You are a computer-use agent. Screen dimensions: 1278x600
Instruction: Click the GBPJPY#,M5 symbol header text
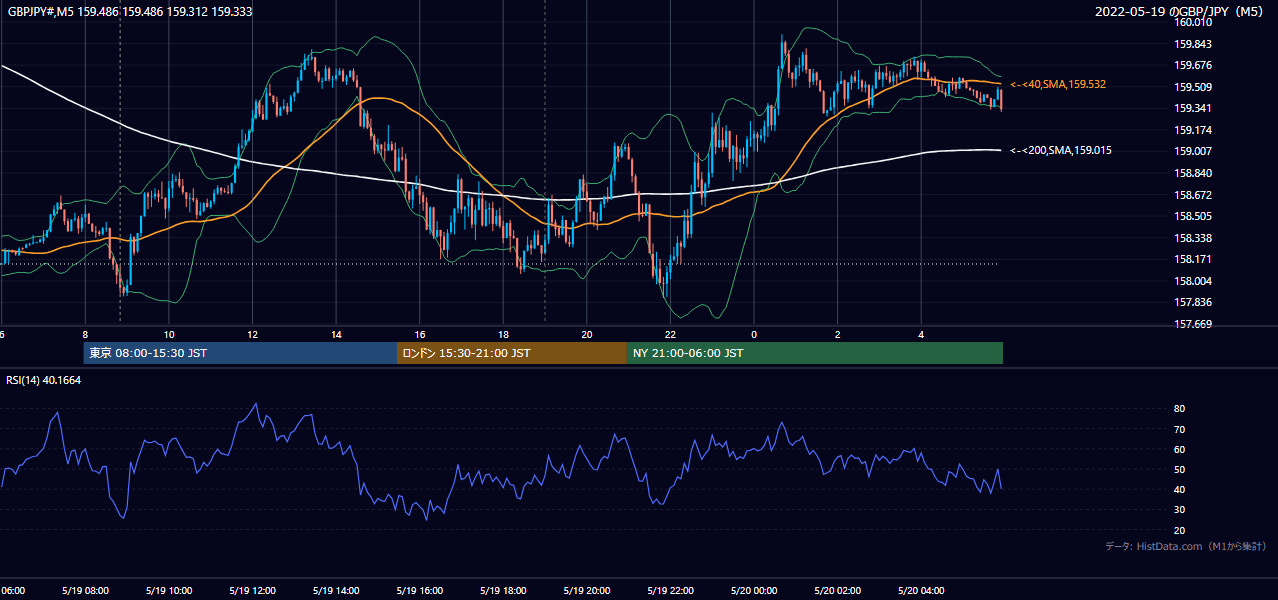click(130, 12)
